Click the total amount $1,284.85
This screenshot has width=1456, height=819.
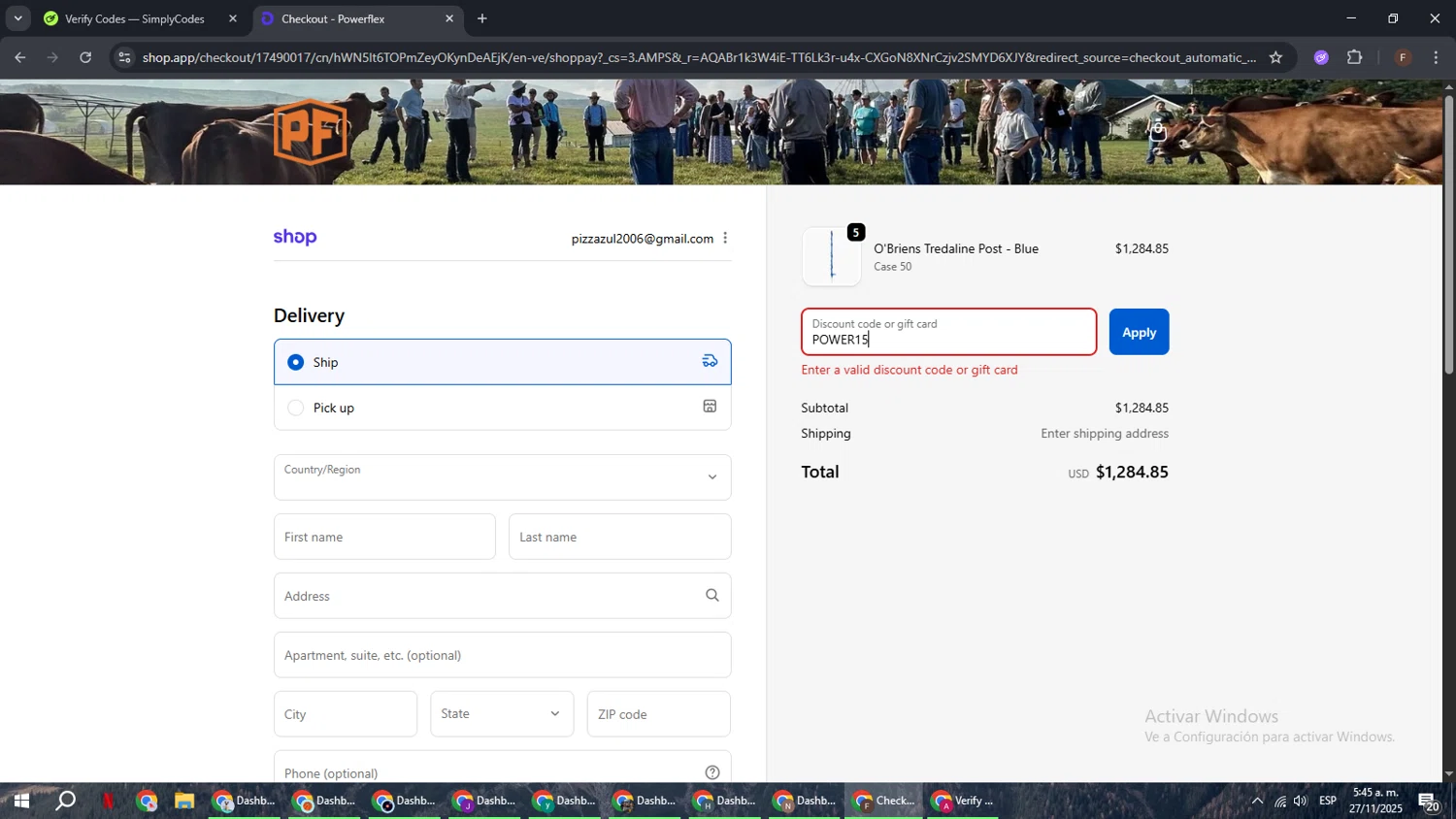point(1132,472)
